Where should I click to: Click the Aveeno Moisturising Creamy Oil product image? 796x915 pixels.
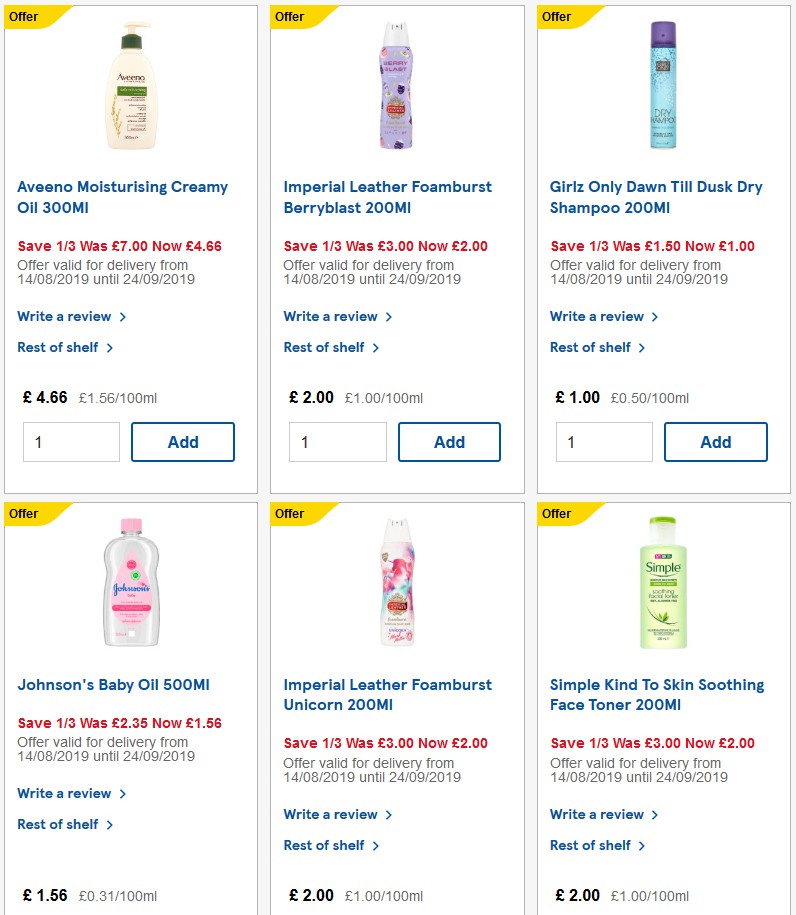[129, 85]
